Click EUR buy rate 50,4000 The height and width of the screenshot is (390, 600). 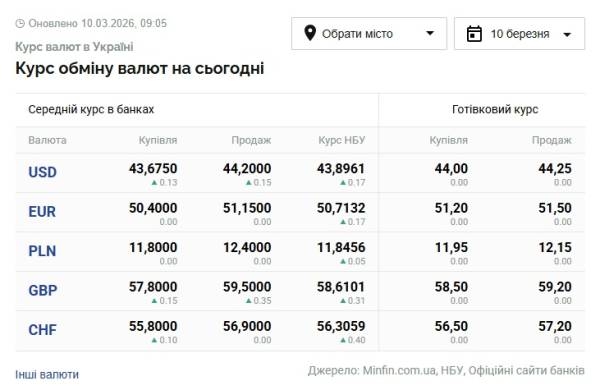point(153,208)
